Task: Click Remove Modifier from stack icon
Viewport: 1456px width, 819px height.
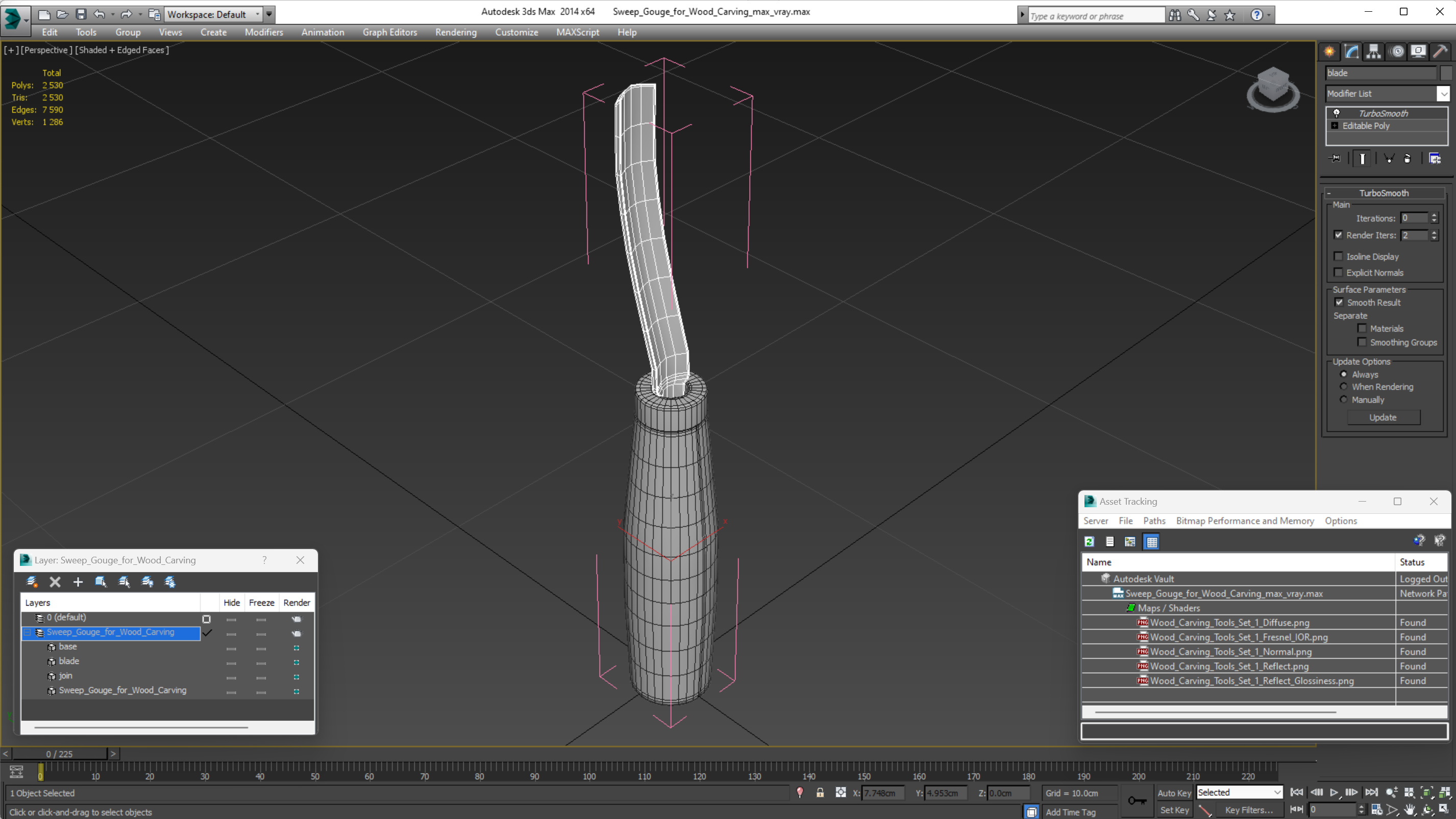Action: 1408,158
